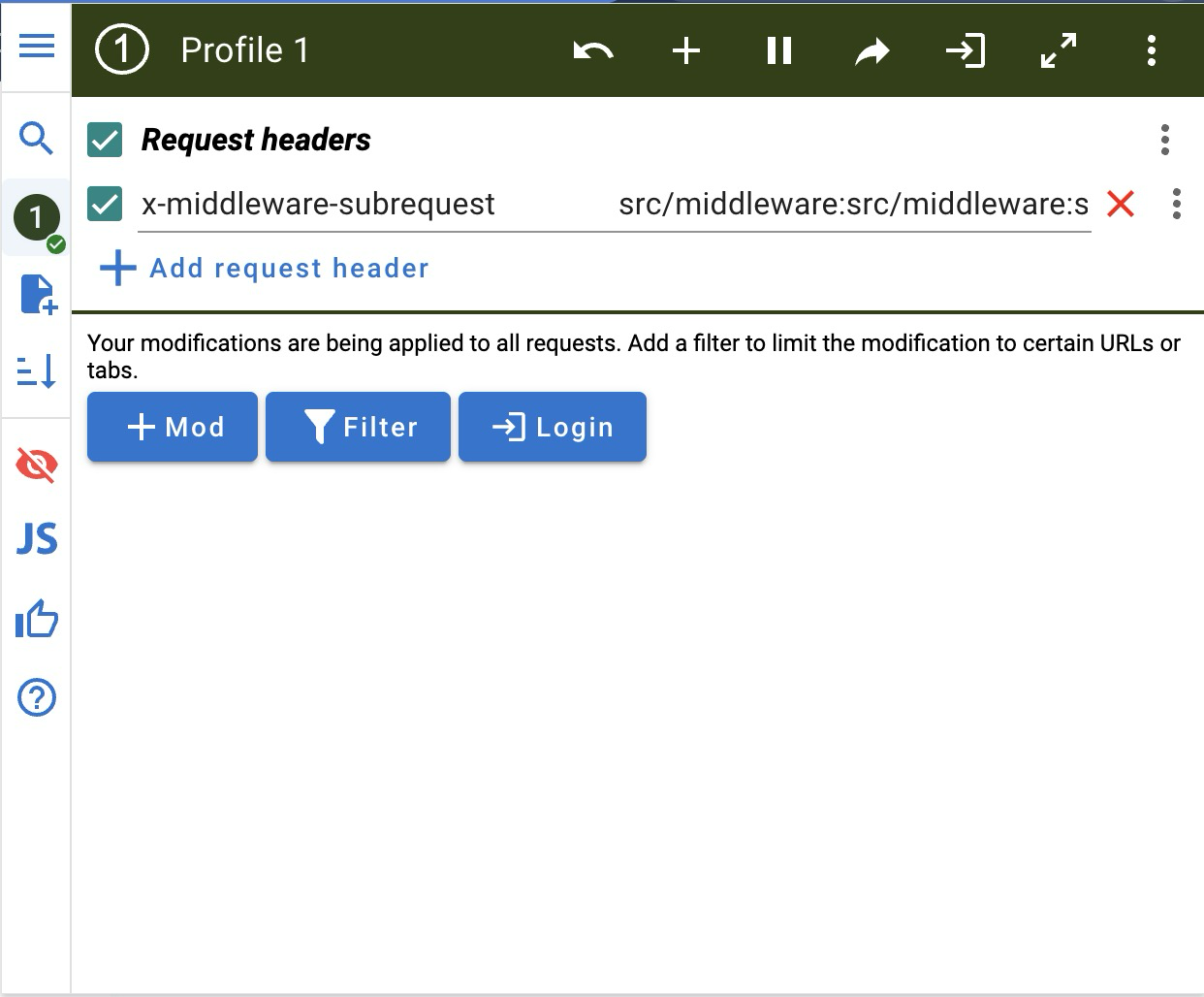The width and height of the screenshot is (1204, 997).
Task: Click the Login button
Action: (x=553, y=427)
